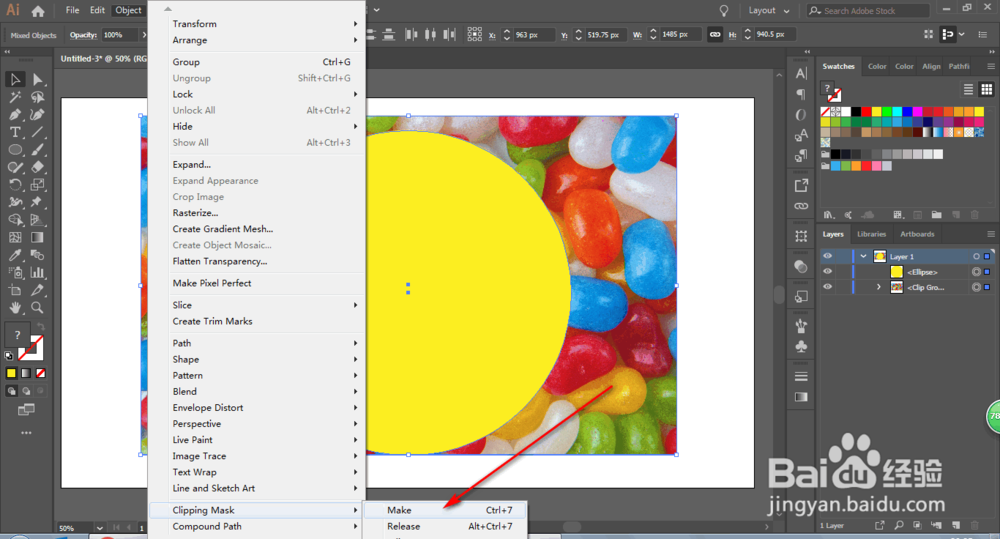Switch swatches to list view
The width and height of the screenshot is (1000, 539).
[x=968, y=89]
